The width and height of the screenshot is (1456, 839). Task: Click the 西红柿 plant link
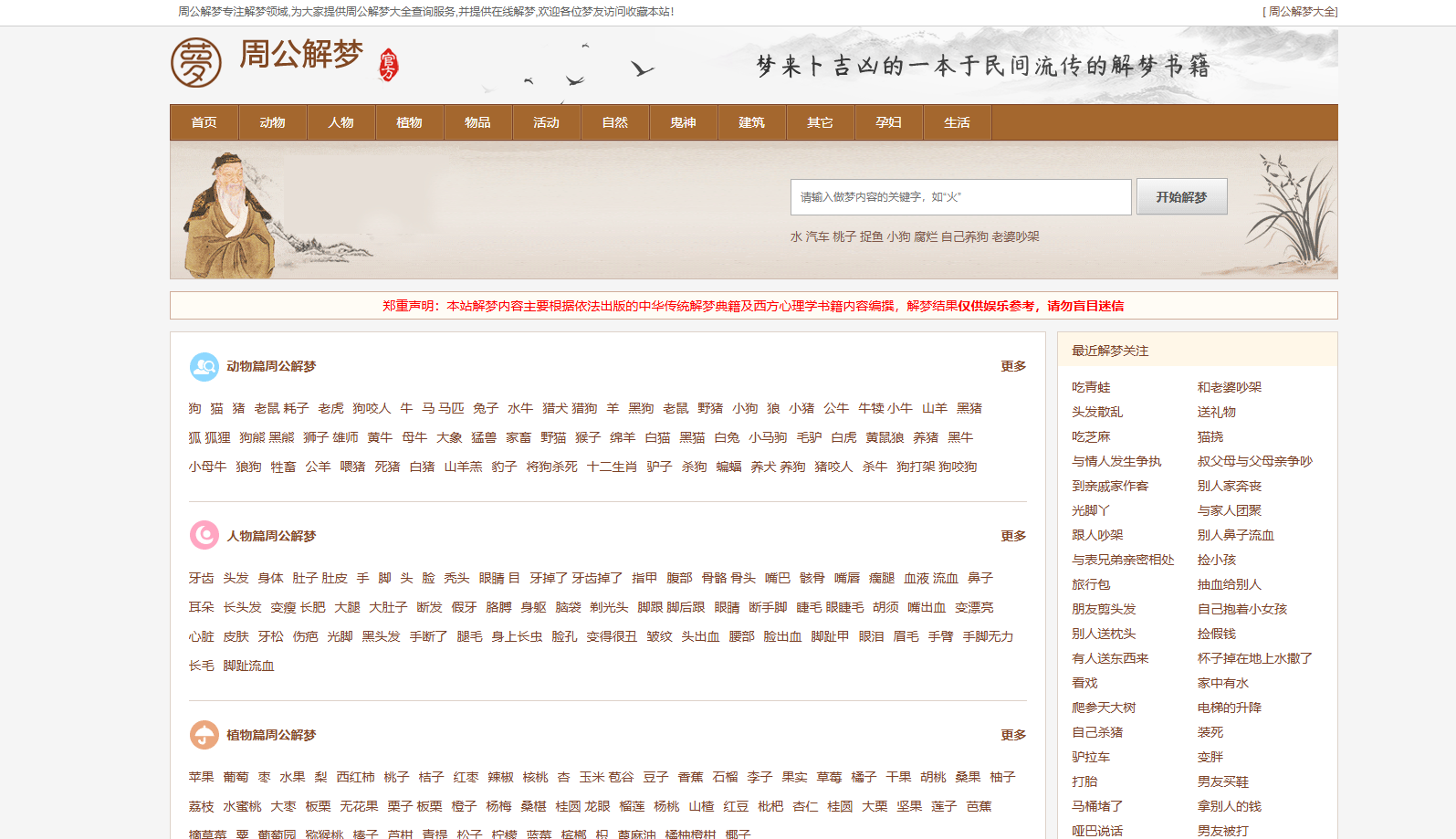click(x=356, y=777)
